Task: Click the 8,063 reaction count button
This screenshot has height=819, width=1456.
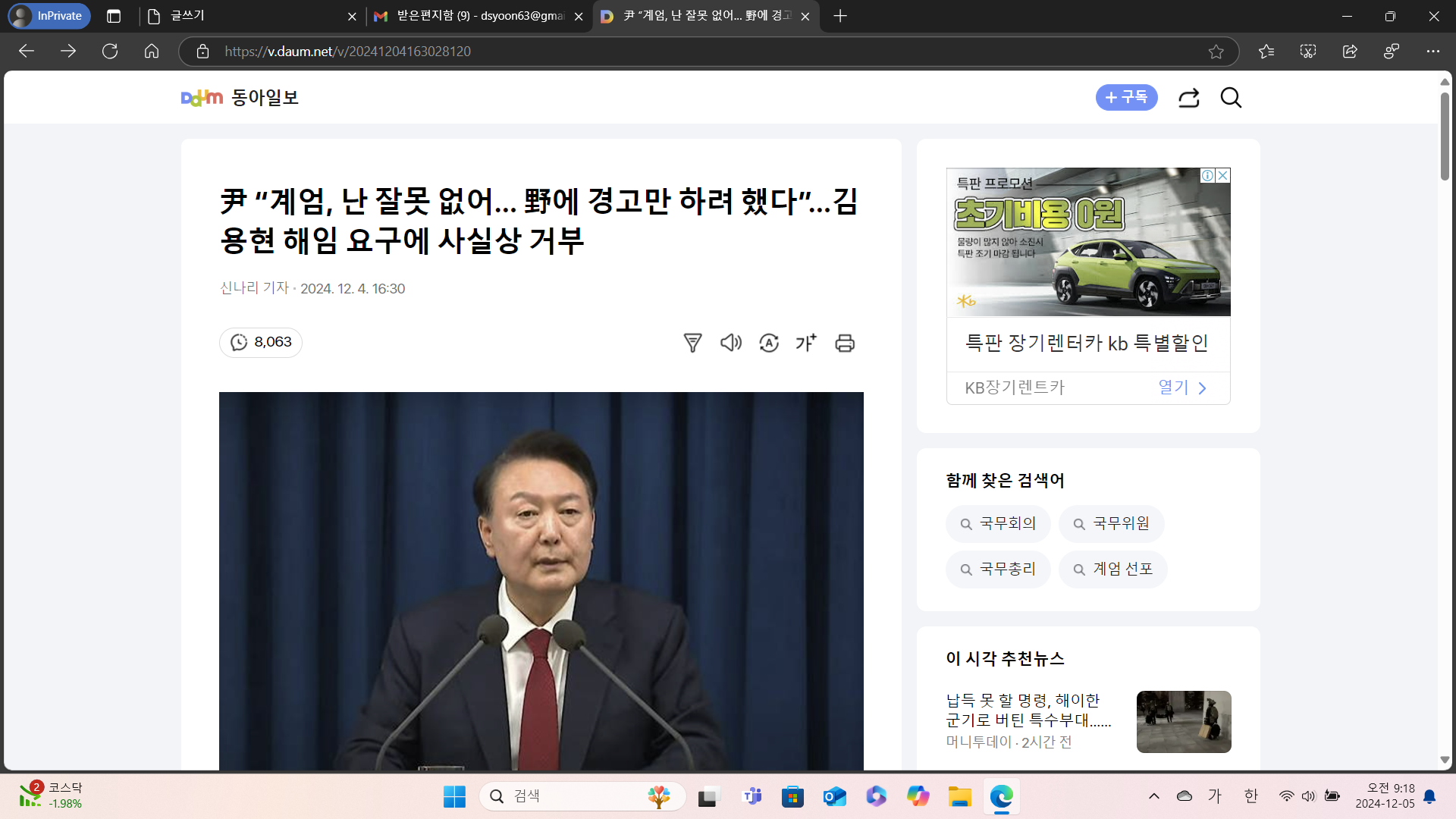Action: click(261, 343)
